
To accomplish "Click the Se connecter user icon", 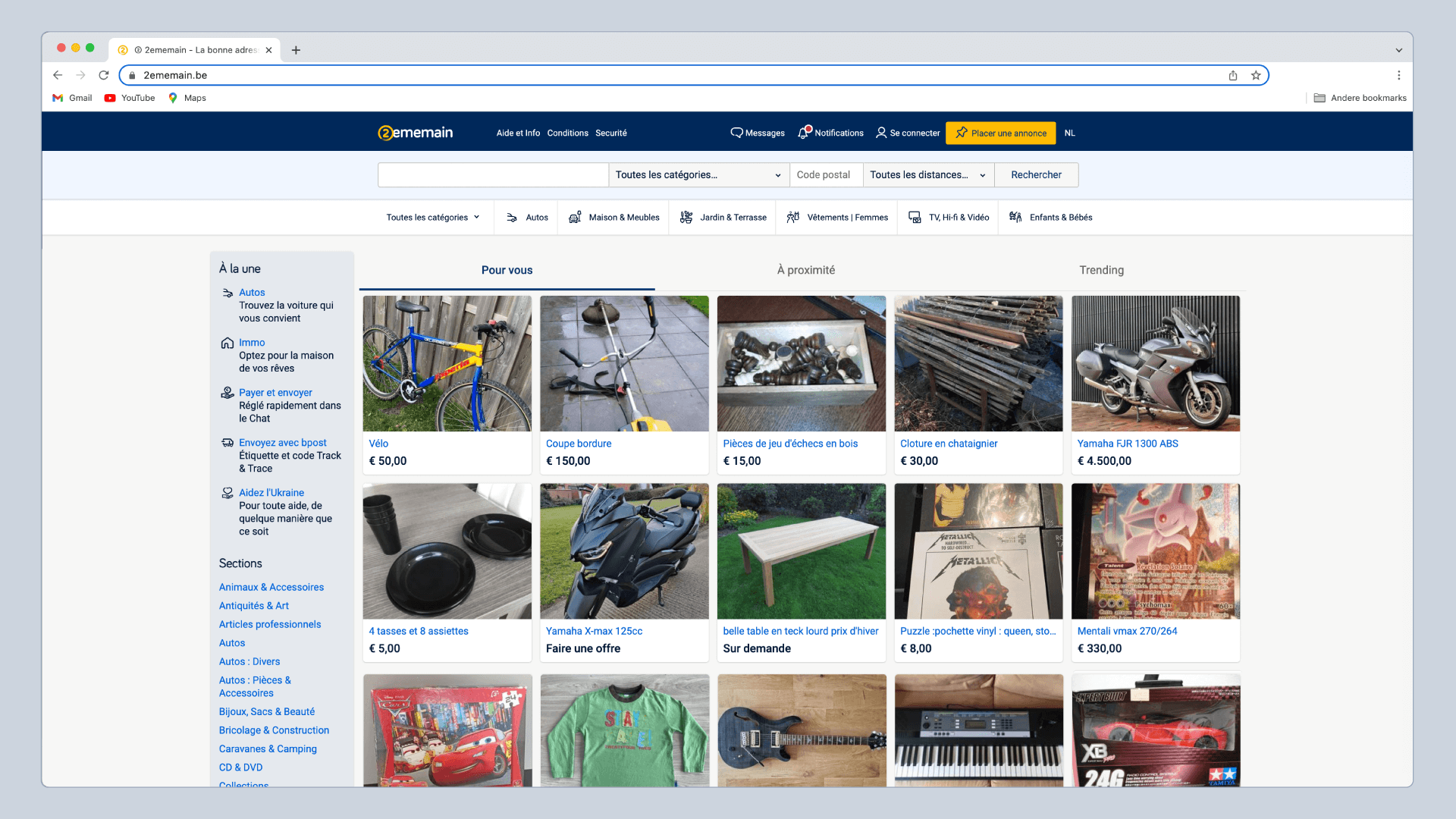I will point(881,133).
